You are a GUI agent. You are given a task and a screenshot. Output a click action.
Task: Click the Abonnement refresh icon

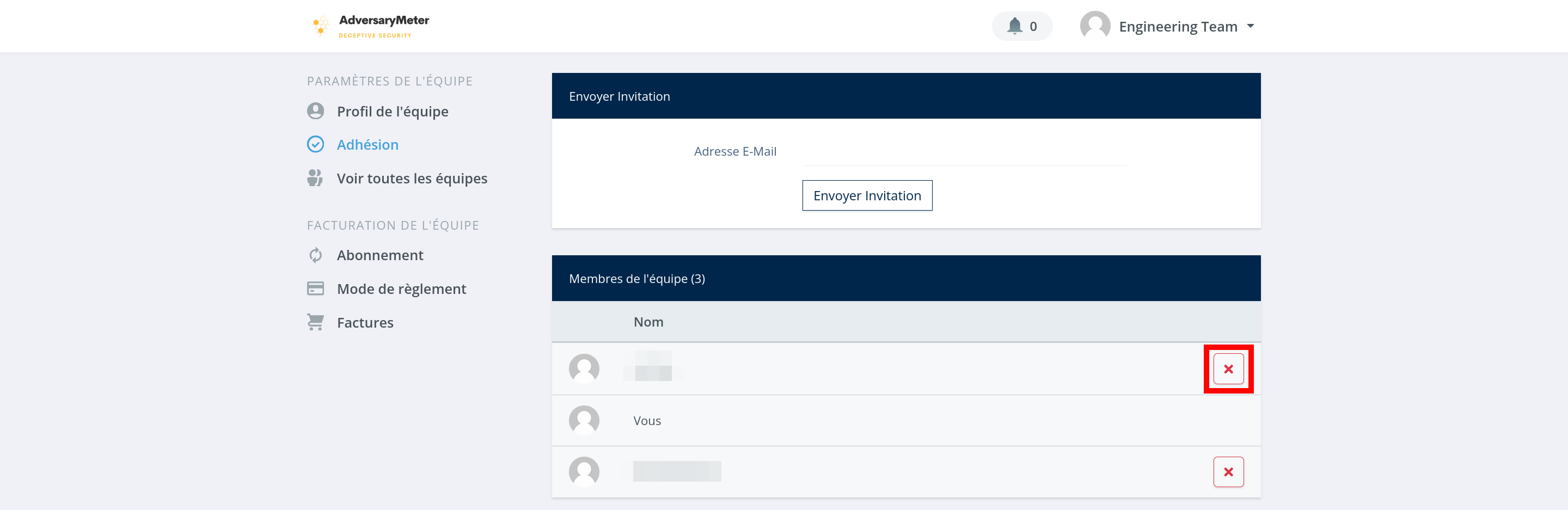pyautogui.click(x=315, y=255)
